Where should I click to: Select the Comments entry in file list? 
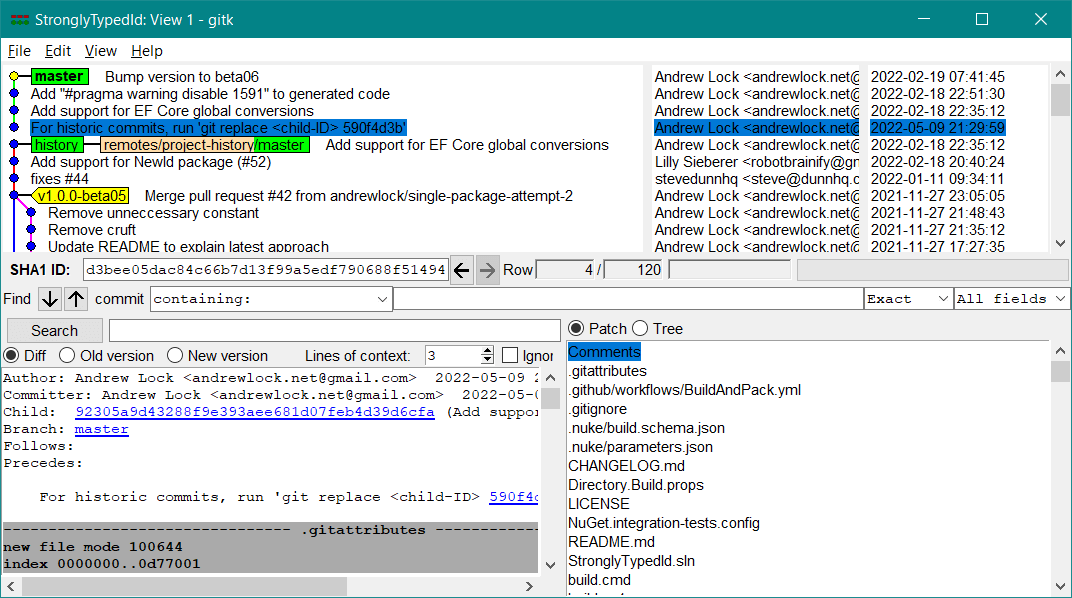[x=604, y=352]
